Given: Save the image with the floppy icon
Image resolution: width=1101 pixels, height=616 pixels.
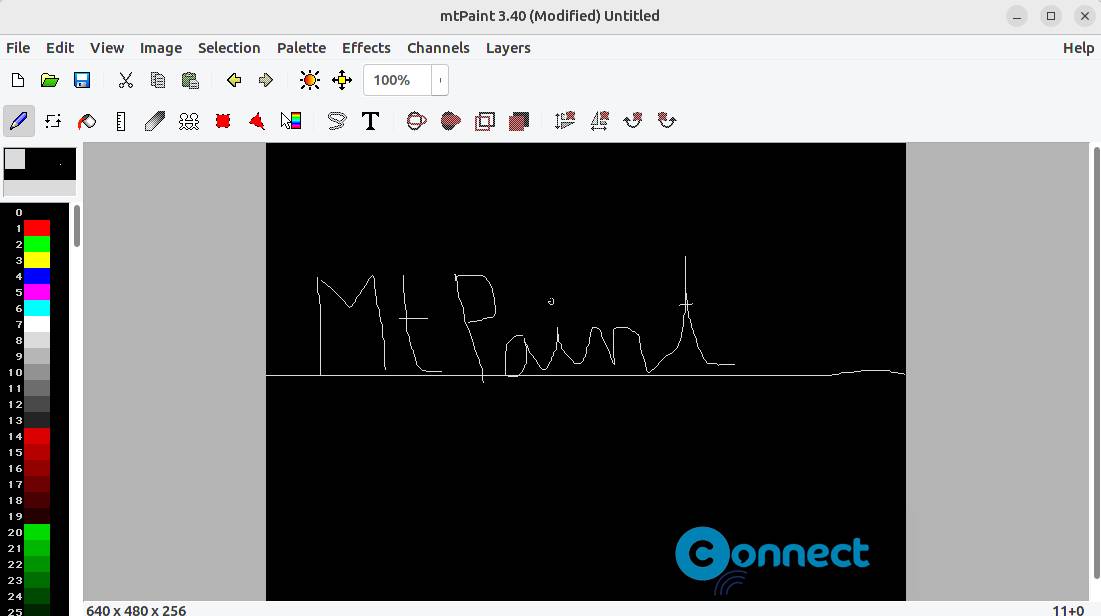Looking at the screenshot, I should coord(82,80).
